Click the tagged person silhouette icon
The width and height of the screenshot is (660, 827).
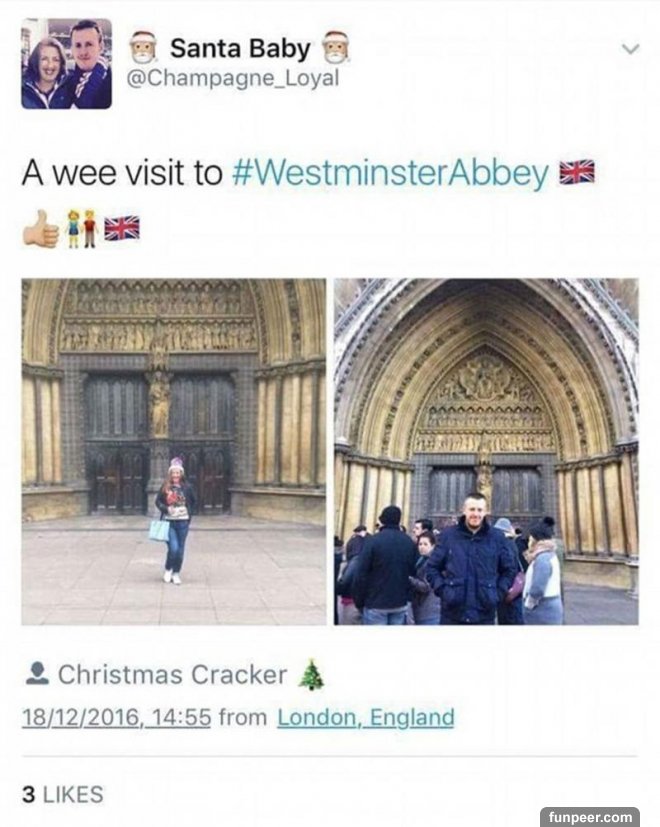coord(37,674)
